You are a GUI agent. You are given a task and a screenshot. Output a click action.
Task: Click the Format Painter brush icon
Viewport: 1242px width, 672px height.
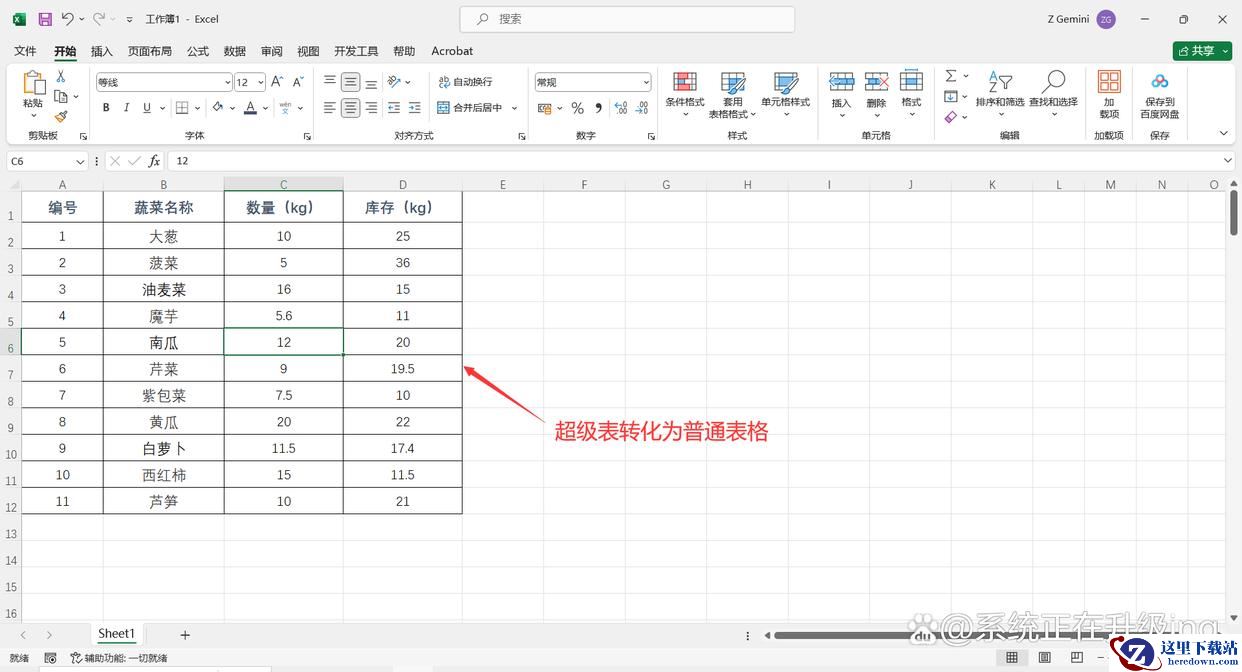pos(61,117)
